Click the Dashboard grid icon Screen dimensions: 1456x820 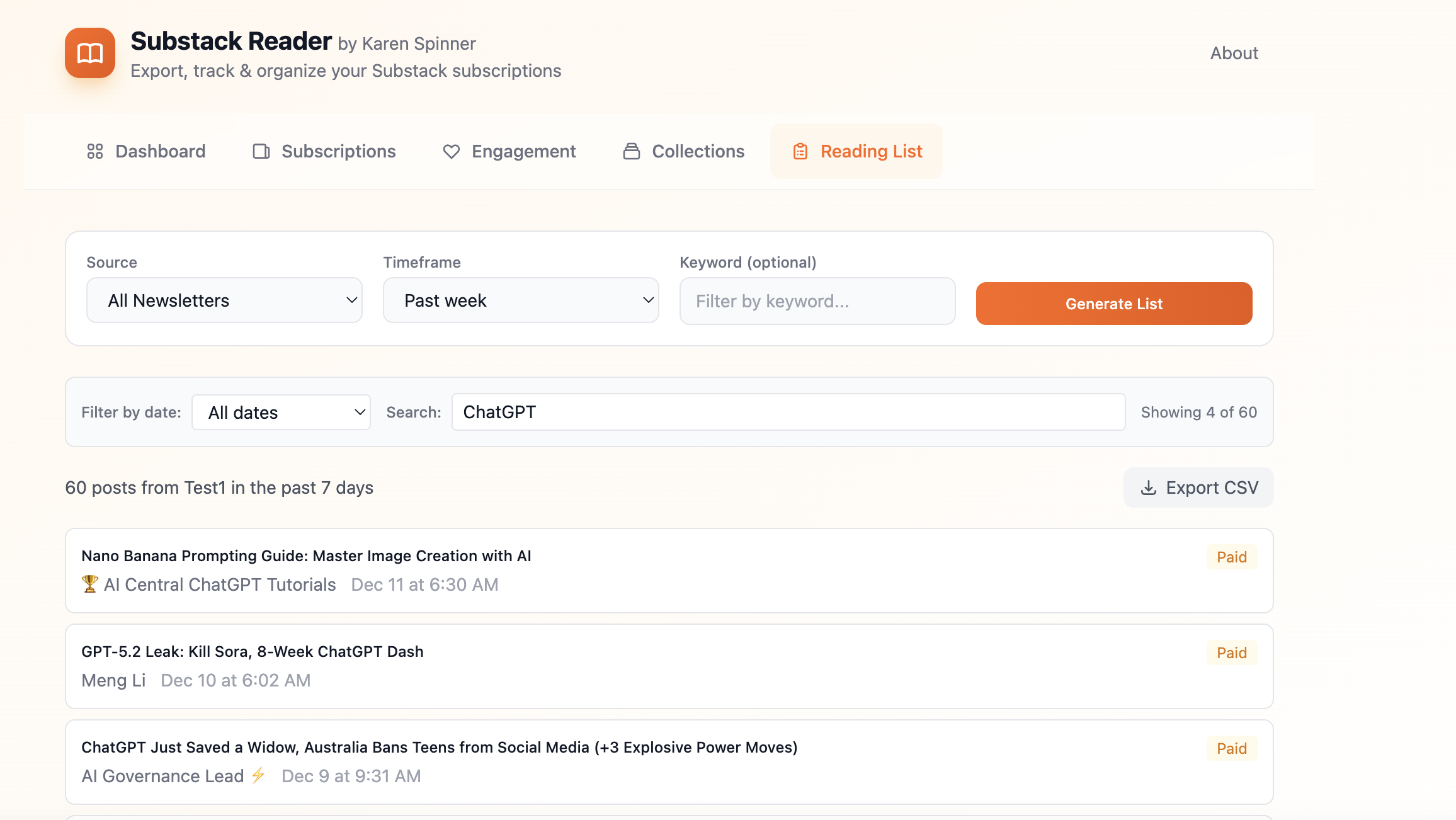(95, 151)
